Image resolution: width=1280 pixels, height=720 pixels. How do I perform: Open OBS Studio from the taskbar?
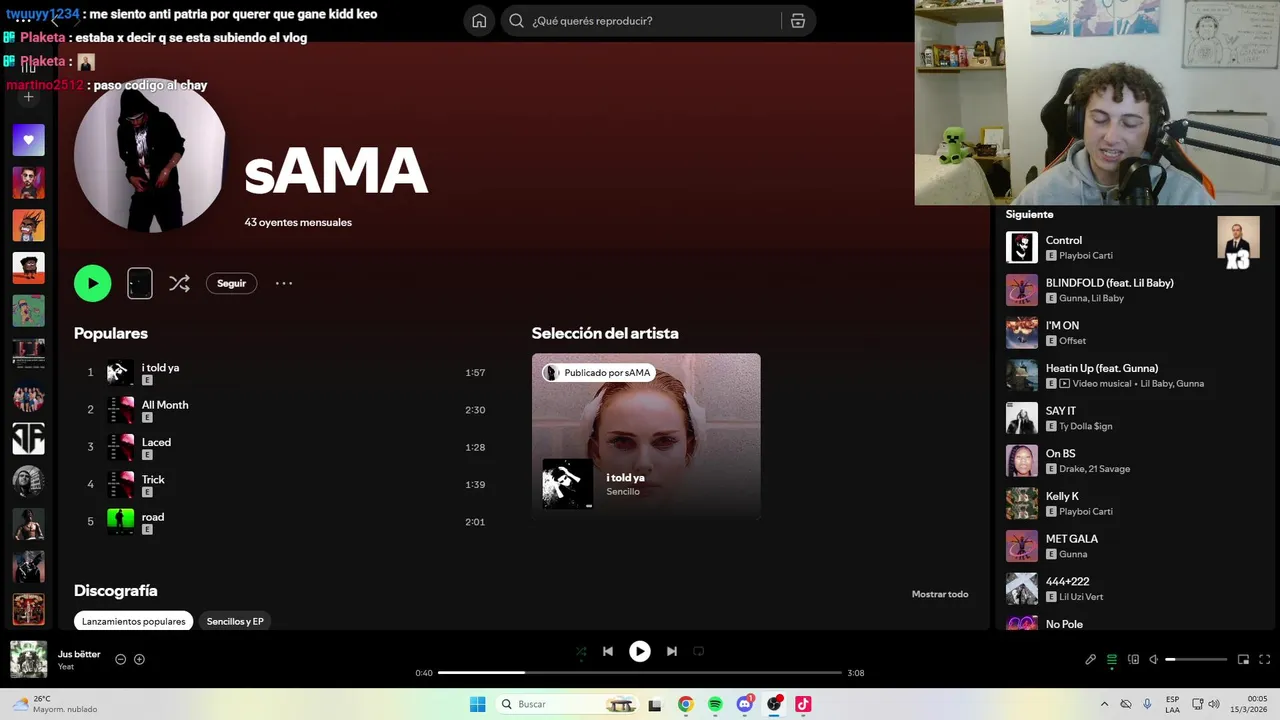[774, 704]
